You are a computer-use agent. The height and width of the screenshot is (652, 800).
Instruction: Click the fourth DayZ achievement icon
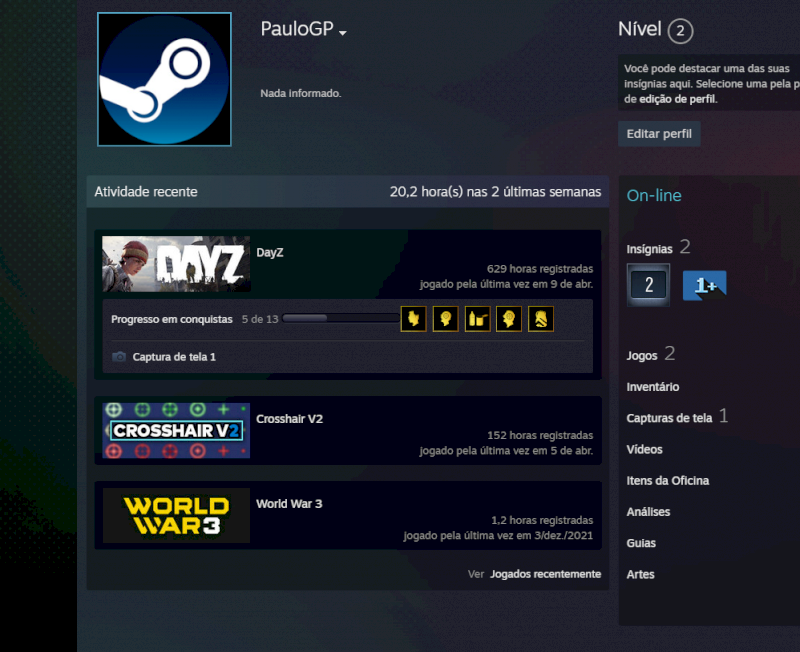tap(509, 319)
